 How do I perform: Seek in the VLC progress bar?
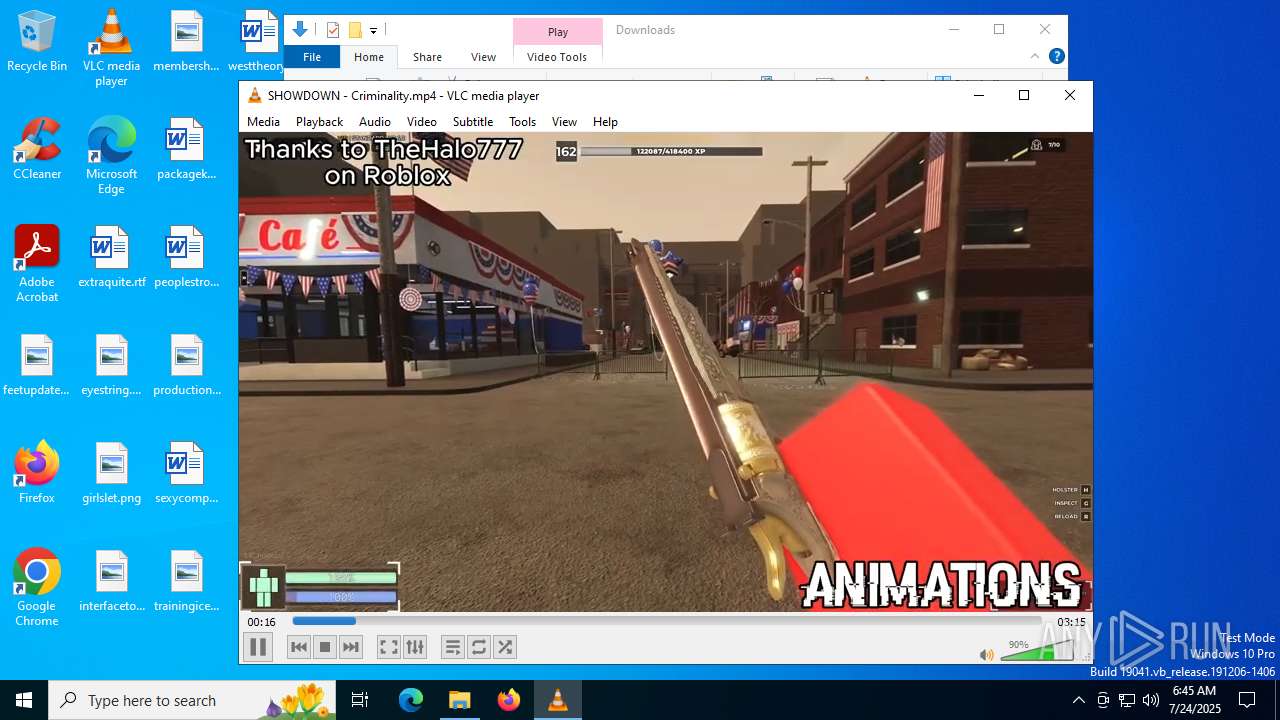pos(667,621)
